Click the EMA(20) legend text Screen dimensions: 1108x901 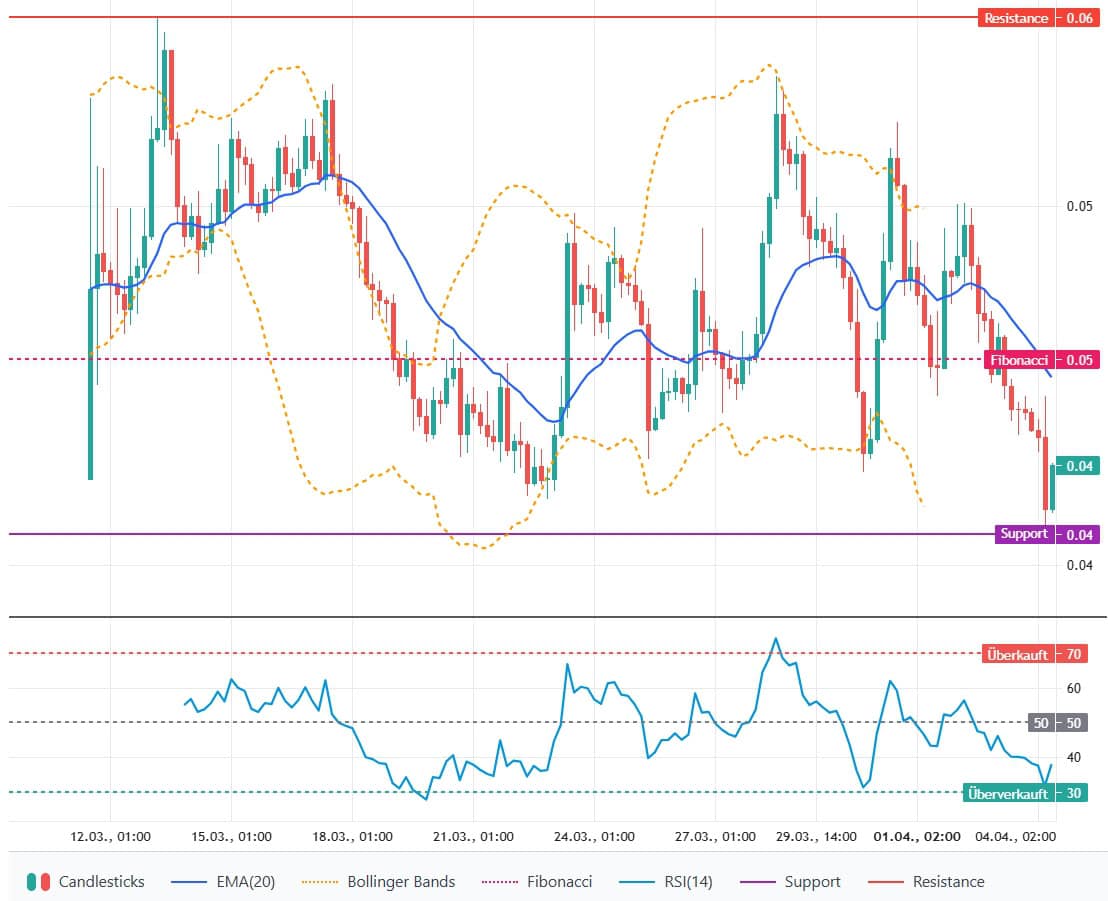click(246, 881)
